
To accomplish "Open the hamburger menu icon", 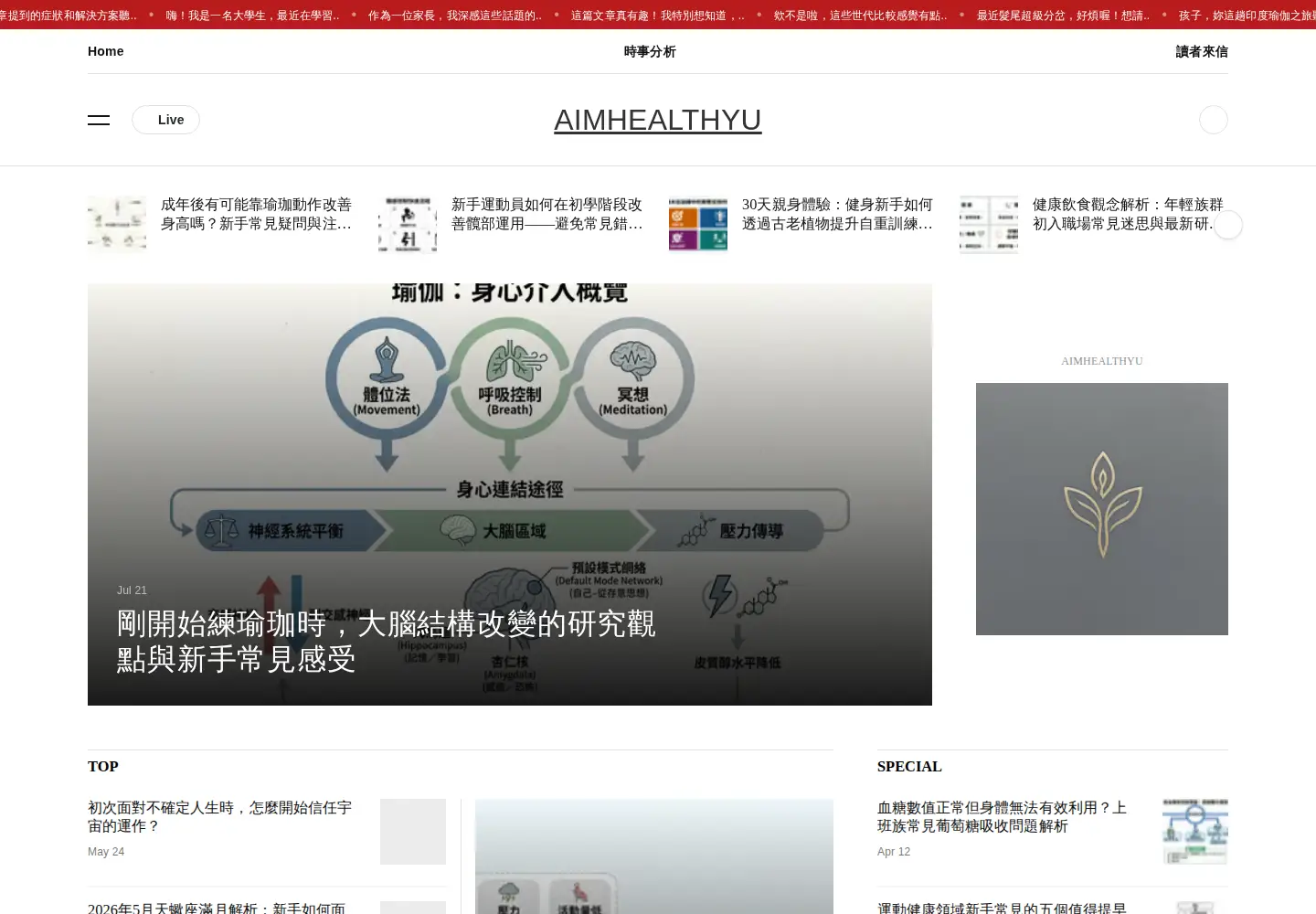I will pyautogui.click(x=99, y=120).
